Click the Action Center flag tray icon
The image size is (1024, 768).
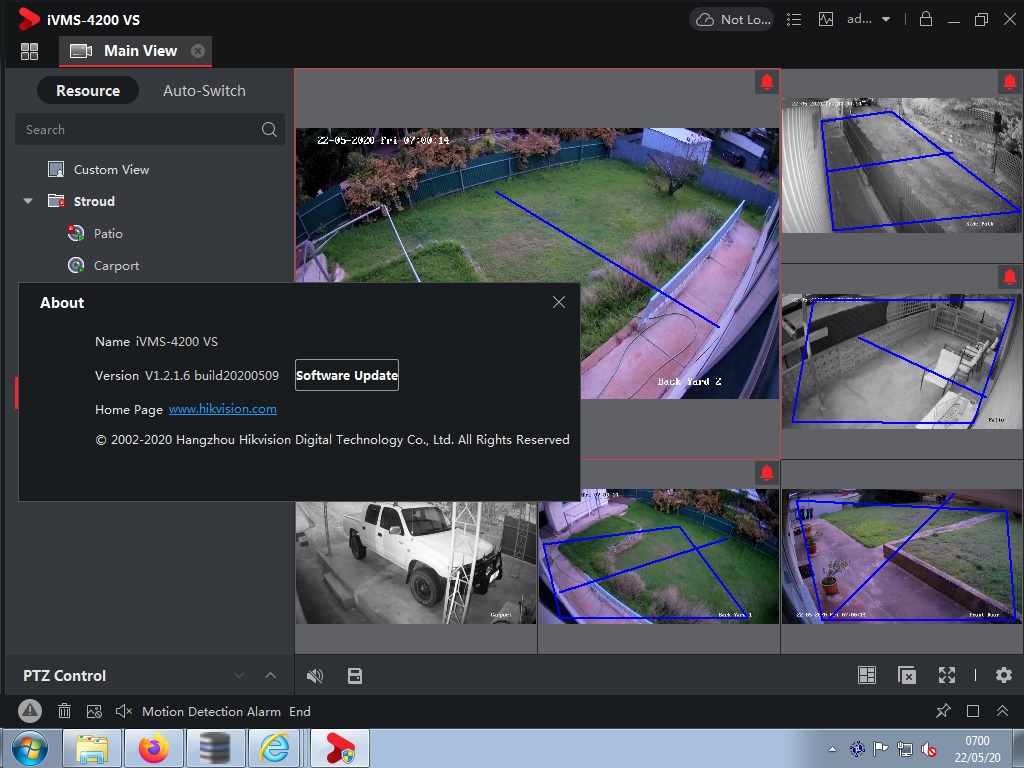(x=881, y=749)
